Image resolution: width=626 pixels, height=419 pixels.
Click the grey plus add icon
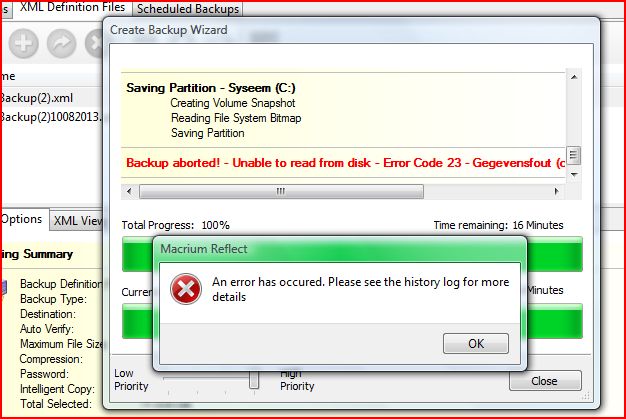point(24,43)
